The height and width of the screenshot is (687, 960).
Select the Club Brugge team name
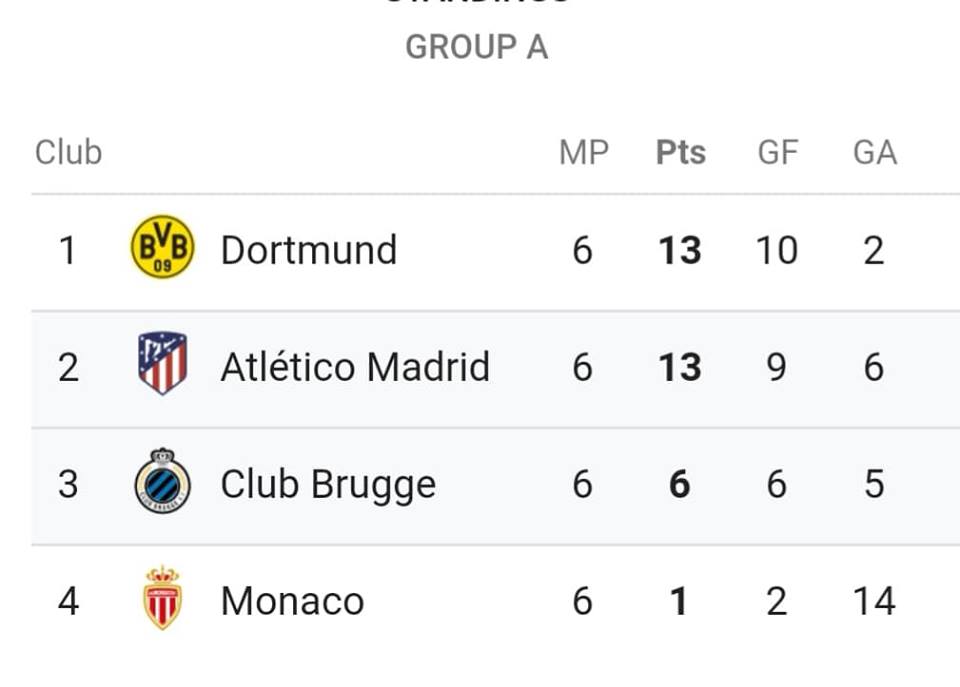(x=328, y=485)
